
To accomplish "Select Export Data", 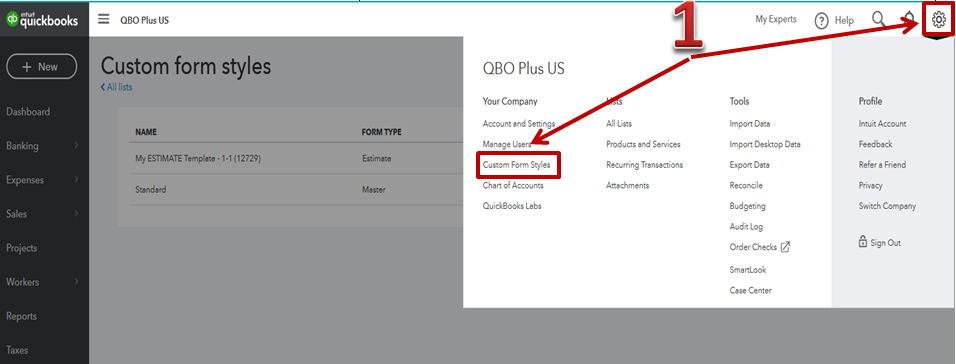I will (749, 165).
